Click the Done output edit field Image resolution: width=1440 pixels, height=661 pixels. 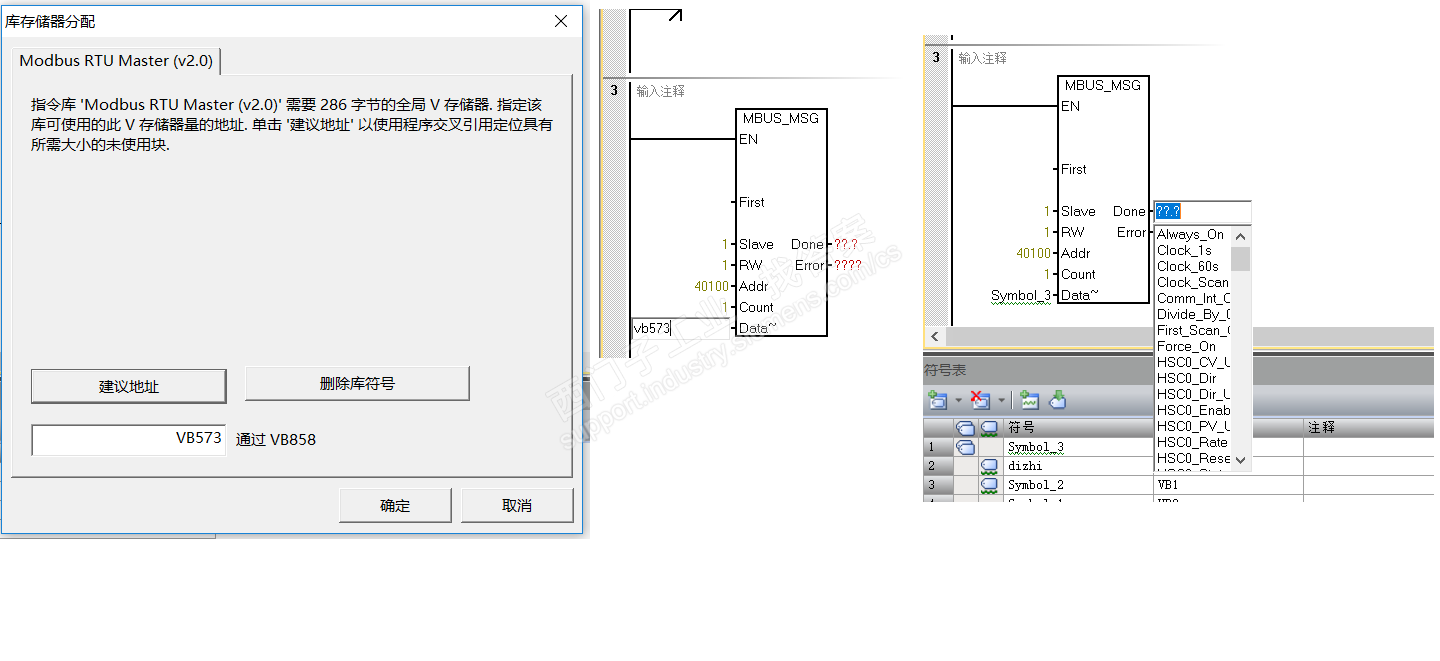click(x=1202, y=211)
